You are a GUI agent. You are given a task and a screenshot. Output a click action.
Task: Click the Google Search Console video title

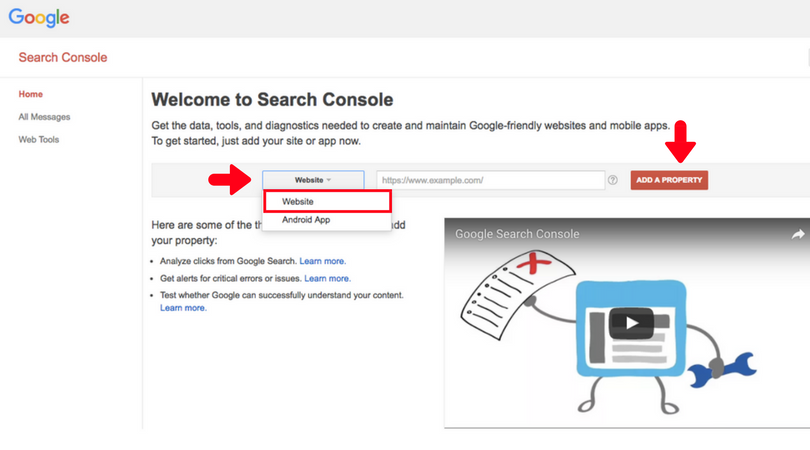pyautogui.click(x=517, y=234)
